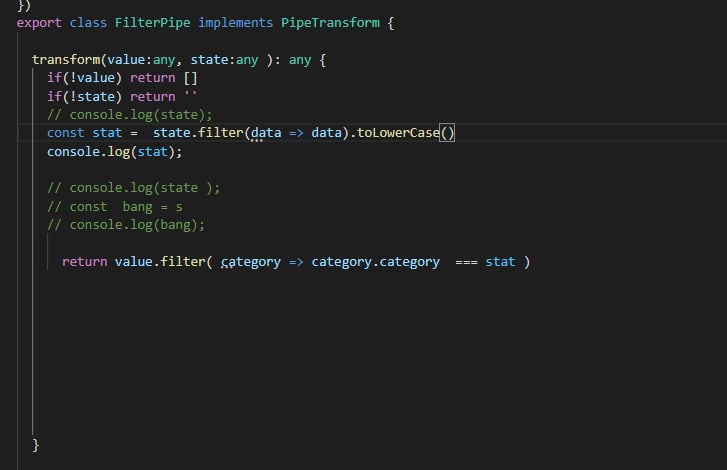The image size is (727, 470).
Task: Click the 'console.log(stat);' statement
Action: 115,152
